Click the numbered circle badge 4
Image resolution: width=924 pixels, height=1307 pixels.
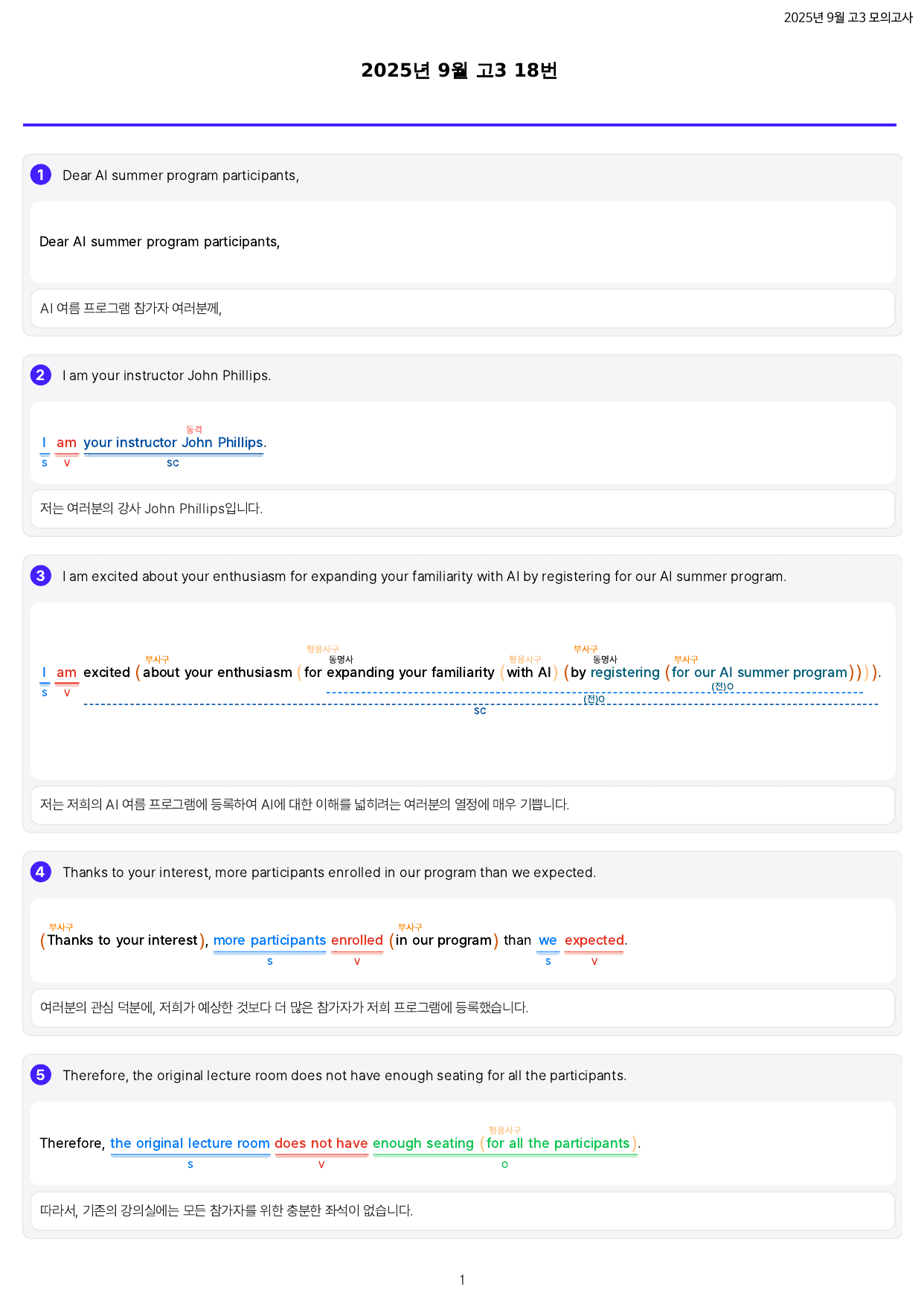point(41,872)
